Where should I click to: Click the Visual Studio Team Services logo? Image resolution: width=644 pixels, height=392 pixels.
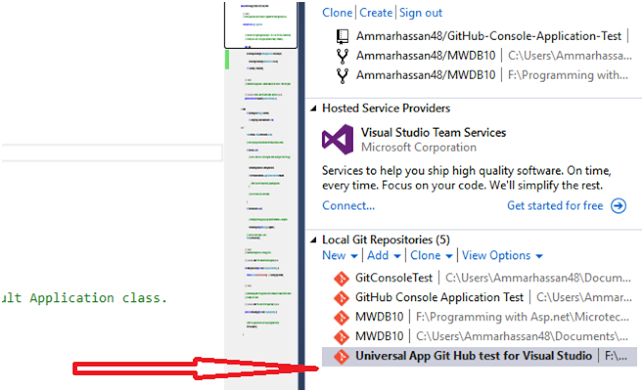338,140
